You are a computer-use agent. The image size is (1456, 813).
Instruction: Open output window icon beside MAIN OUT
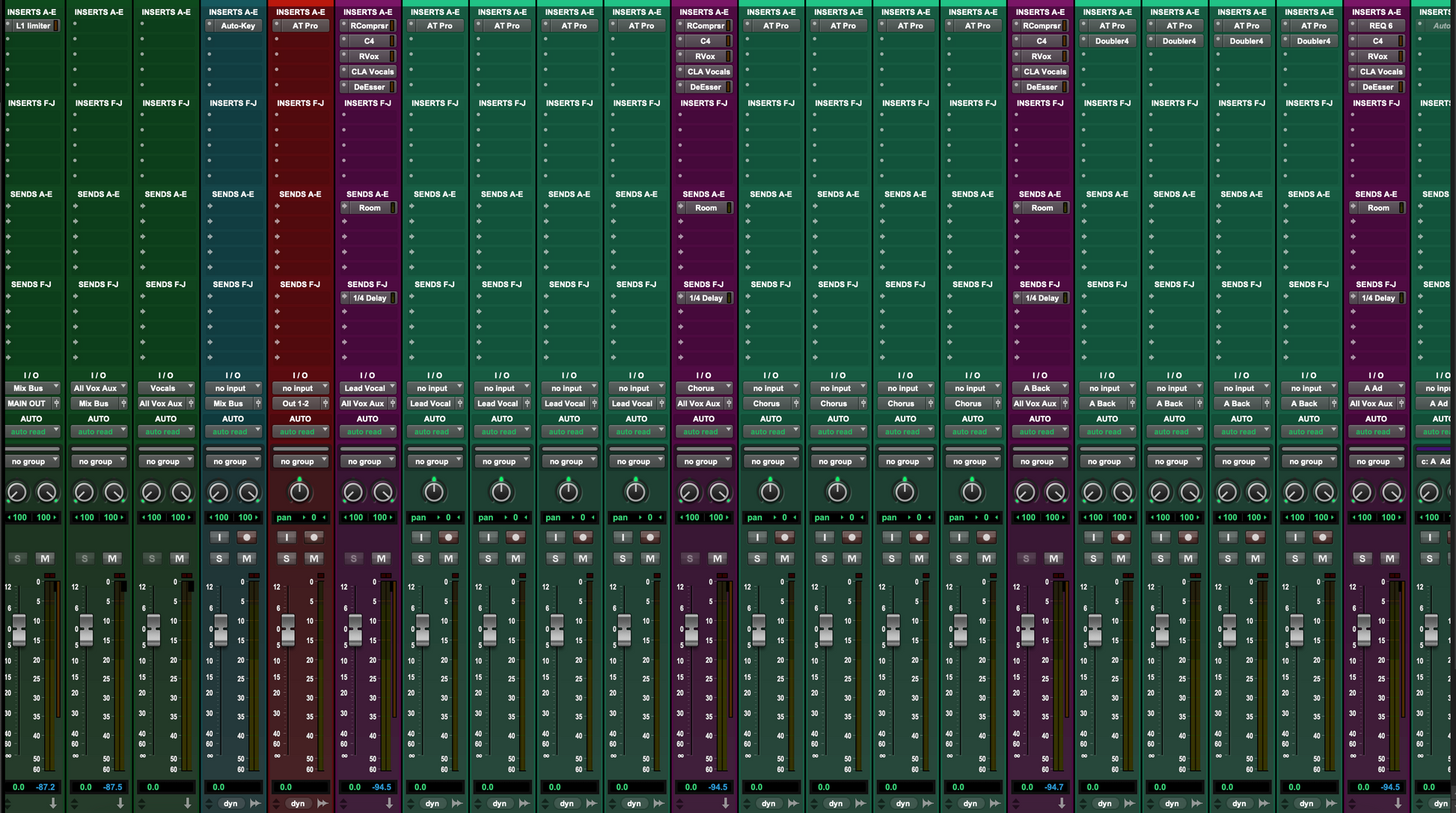56,403
